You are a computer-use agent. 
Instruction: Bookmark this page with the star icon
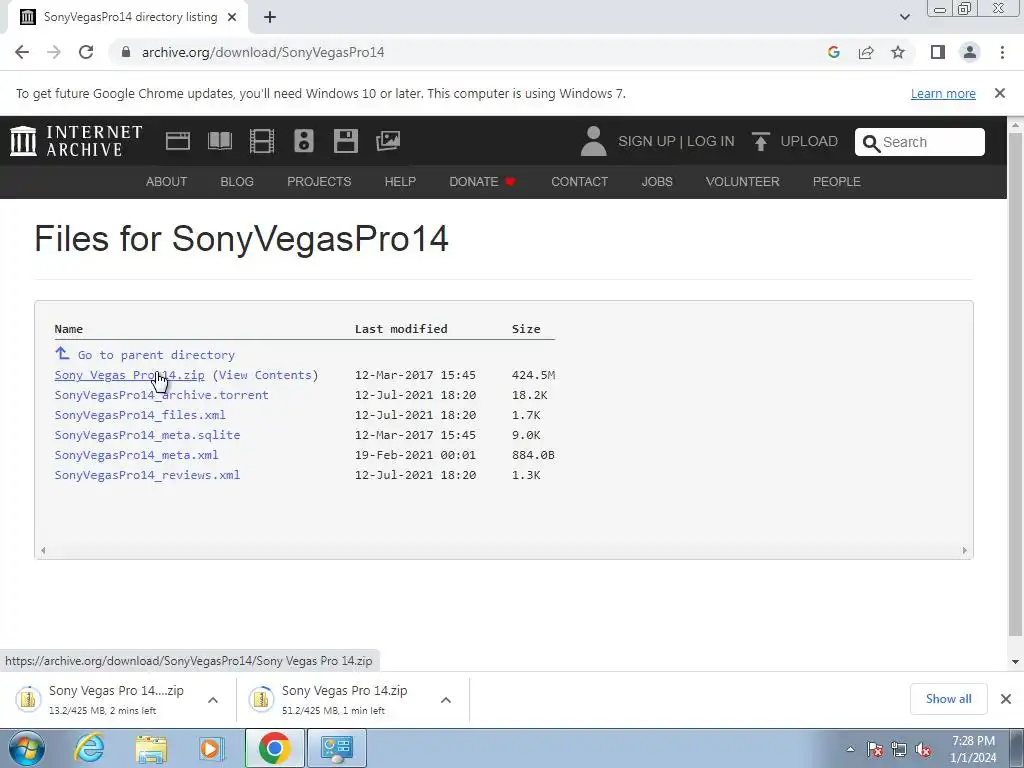(898, 52)
